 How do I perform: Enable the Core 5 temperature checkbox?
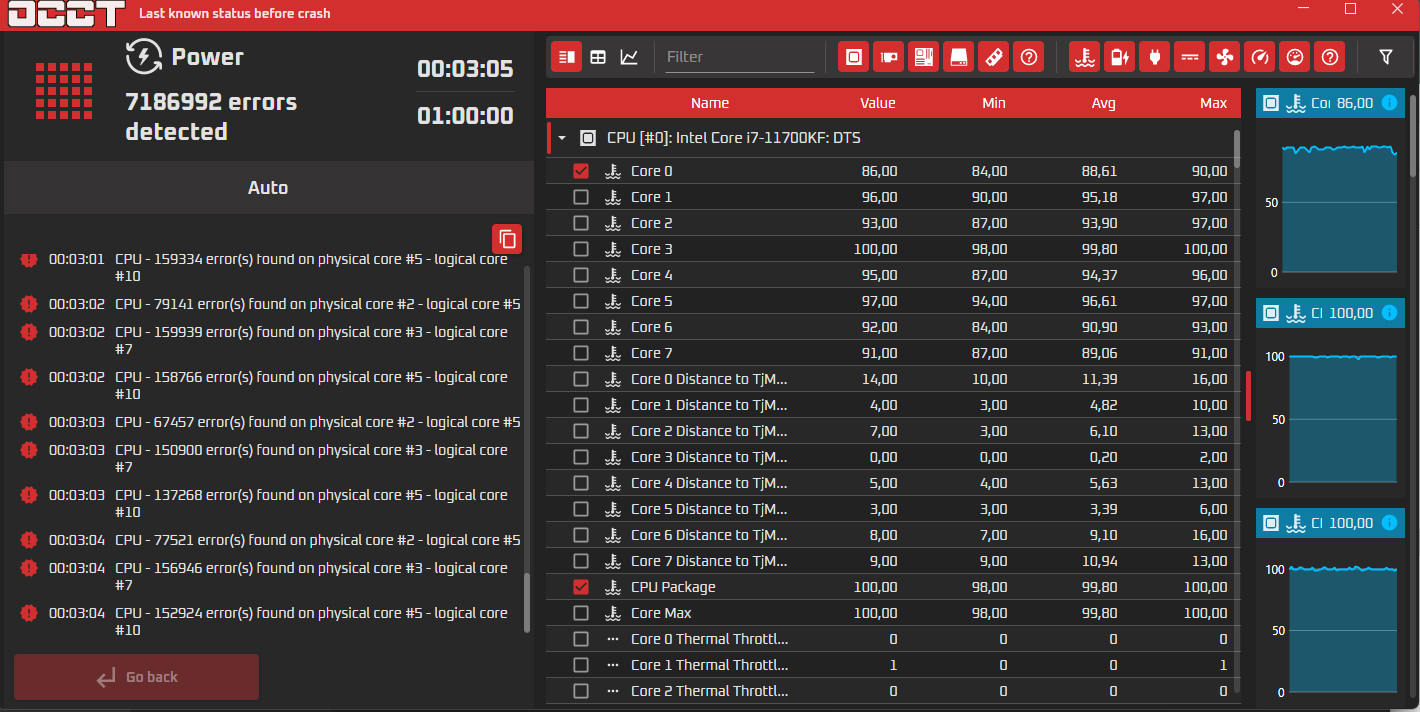point(581,301)
